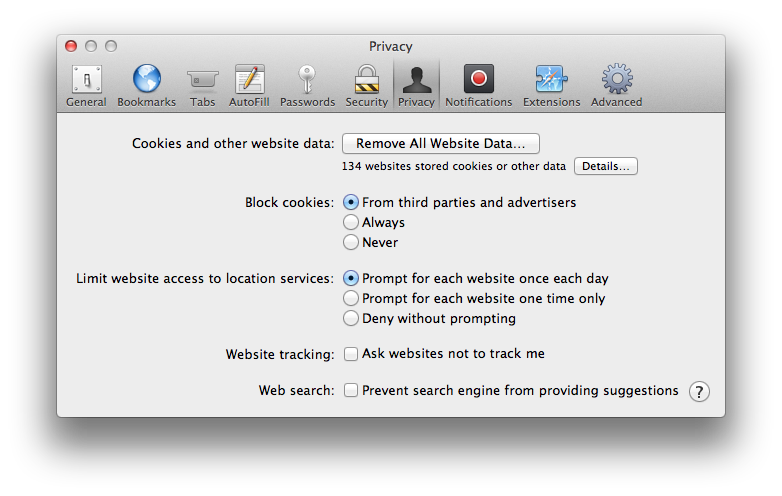Close the Privacy window with the red button
Viewport: 782px width, 496px height.
click(x=71, y=46)
